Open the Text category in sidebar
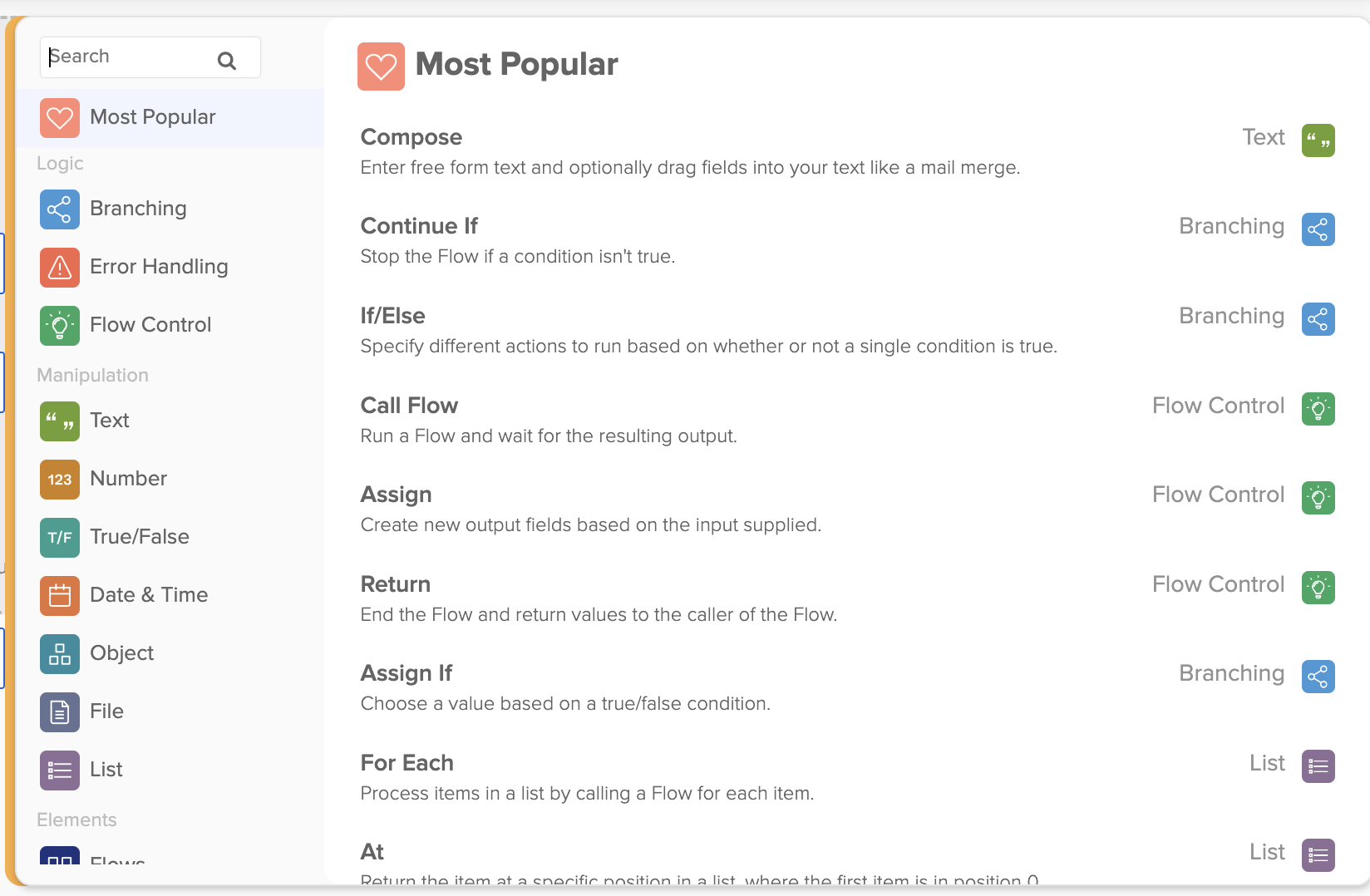Screen dimensions: 1370x896 tap(110, 421)
